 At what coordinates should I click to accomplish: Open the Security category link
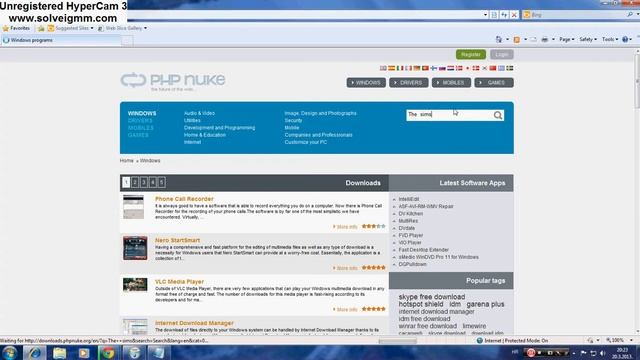293,120
